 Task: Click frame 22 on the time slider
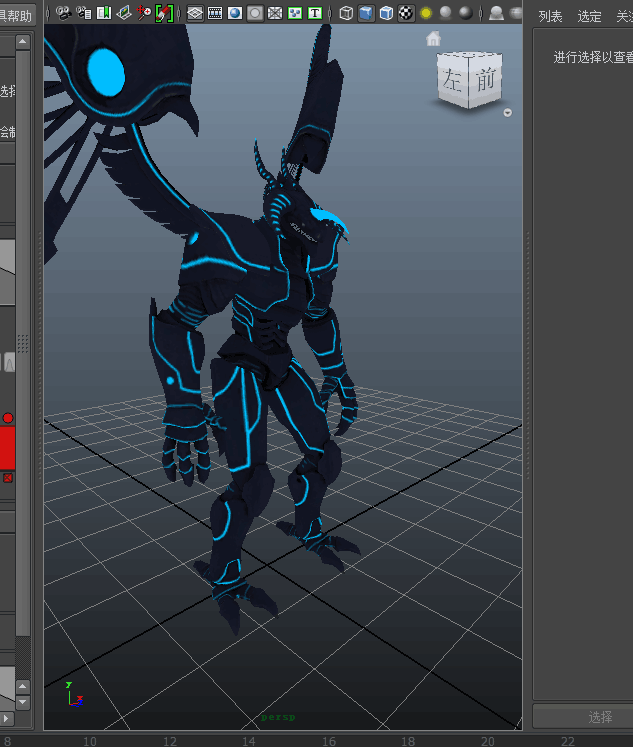click(567, 741)
